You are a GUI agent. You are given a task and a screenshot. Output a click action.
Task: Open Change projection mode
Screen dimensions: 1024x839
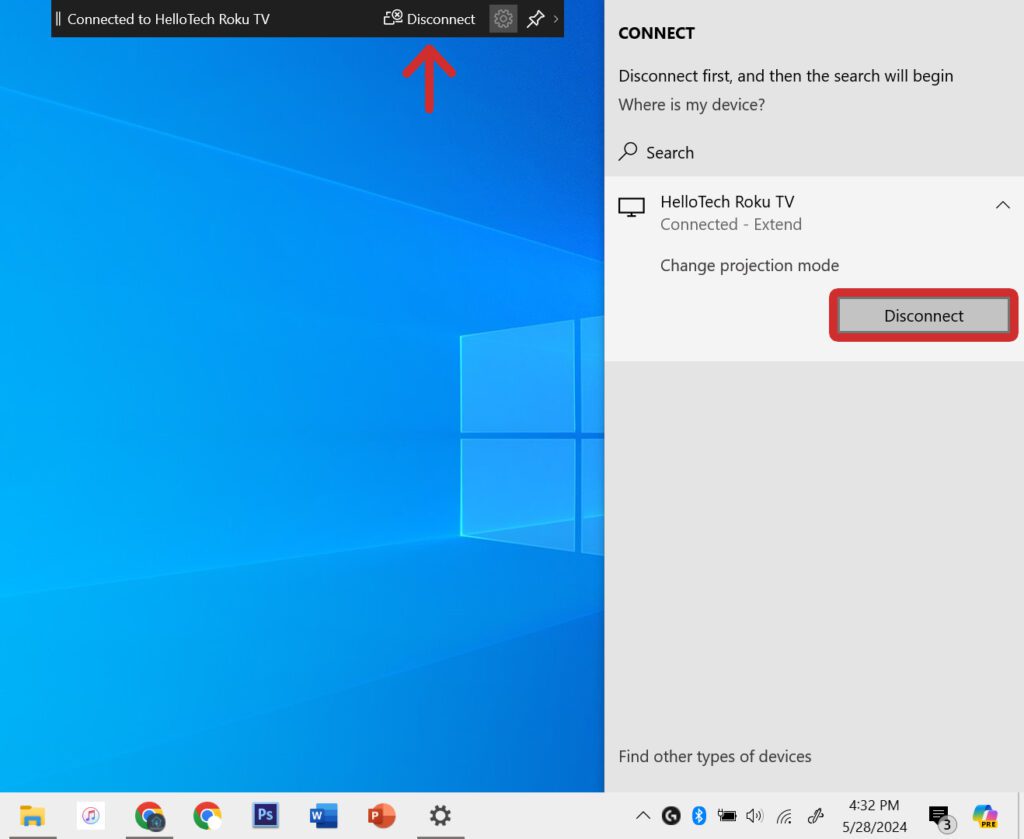[x=749, y=265]
